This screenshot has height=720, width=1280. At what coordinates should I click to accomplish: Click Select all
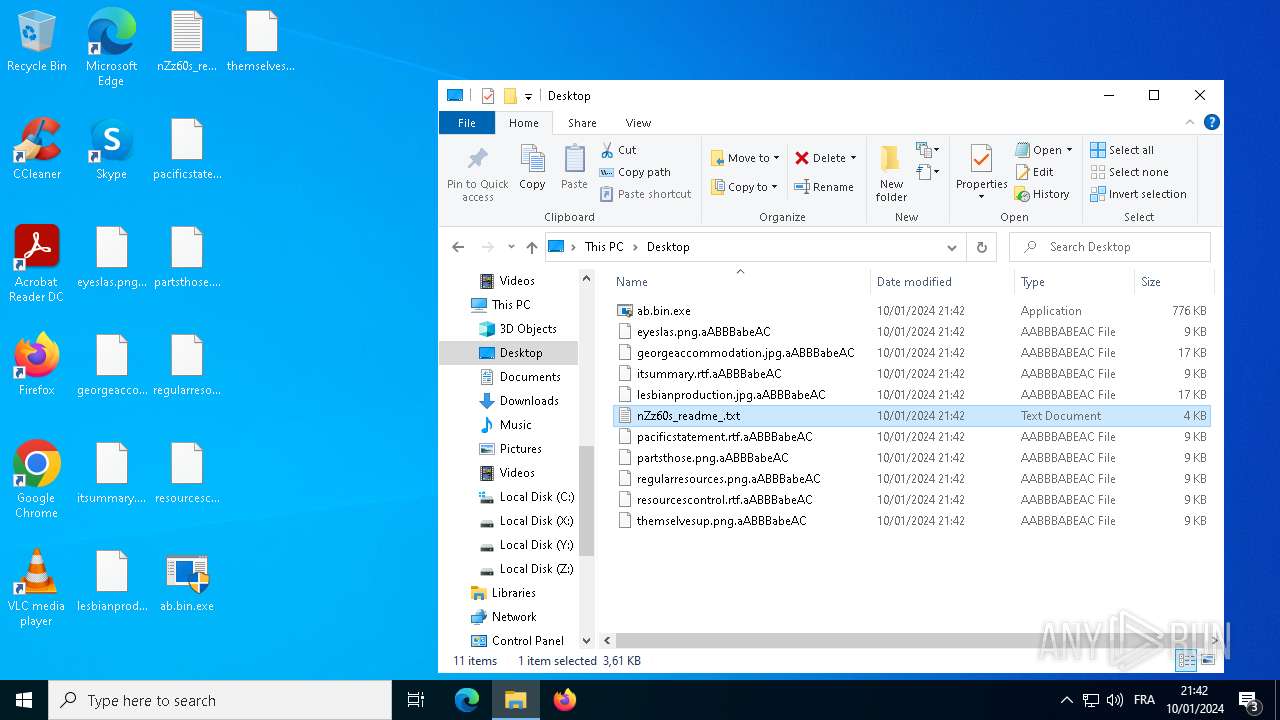point(1122,150)
